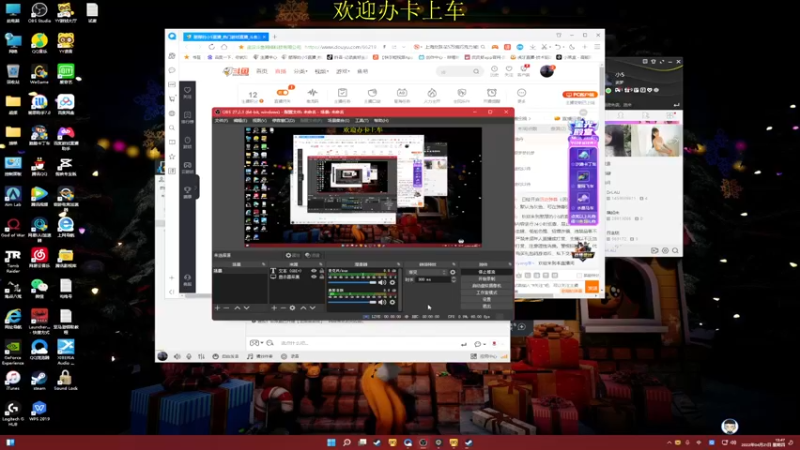The height and width of the screenshot is (450, 800).
Task: Pop out the OBS audio mixer dock header icon
Action: click(398, 264)
